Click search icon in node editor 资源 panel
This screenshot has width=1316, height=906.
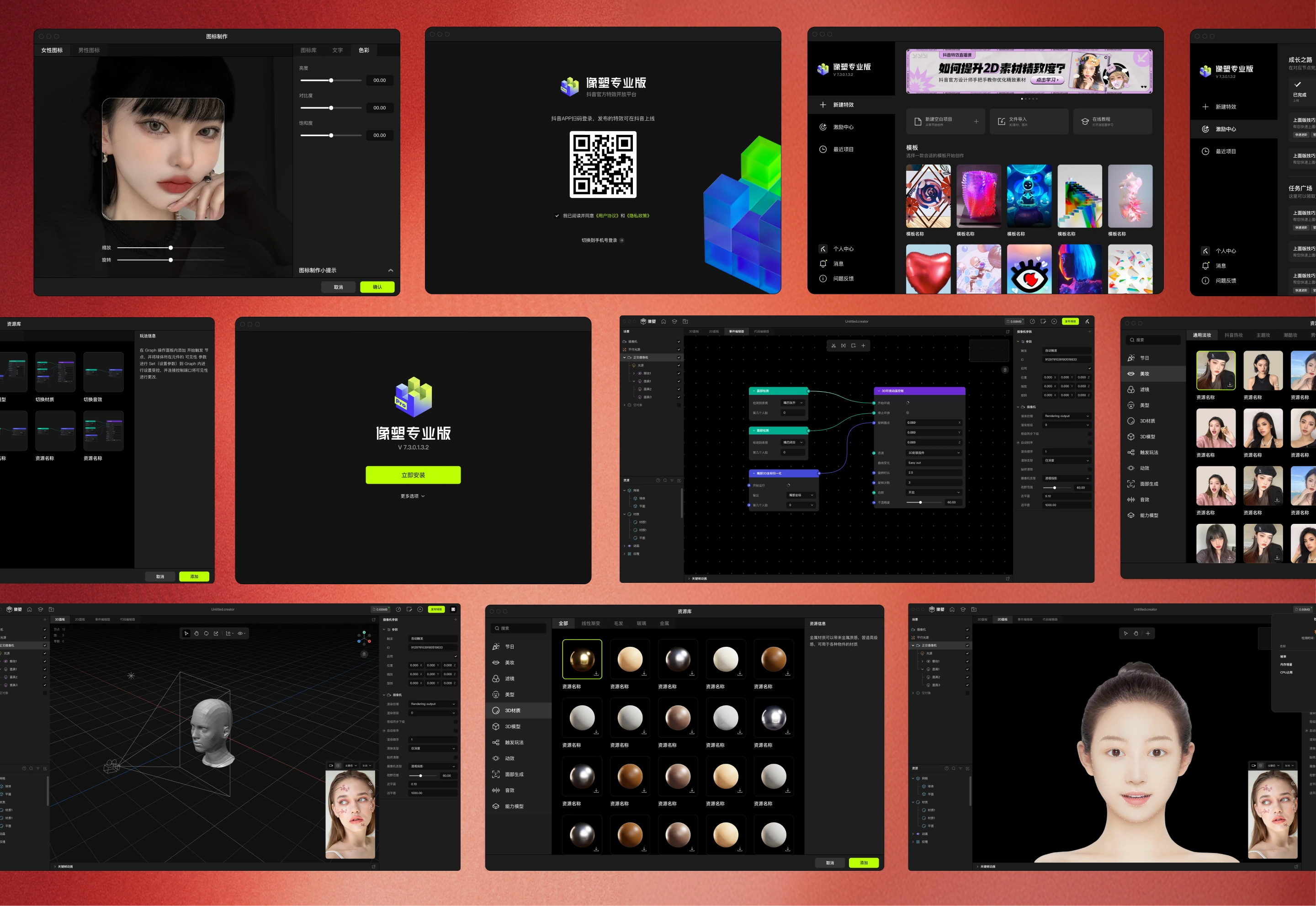pos(665,480)
